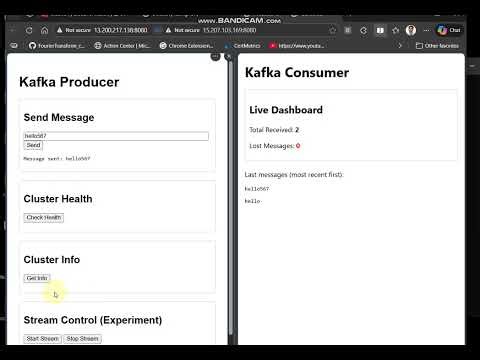Click the favorites bar leftmost icon

point(14,46)
